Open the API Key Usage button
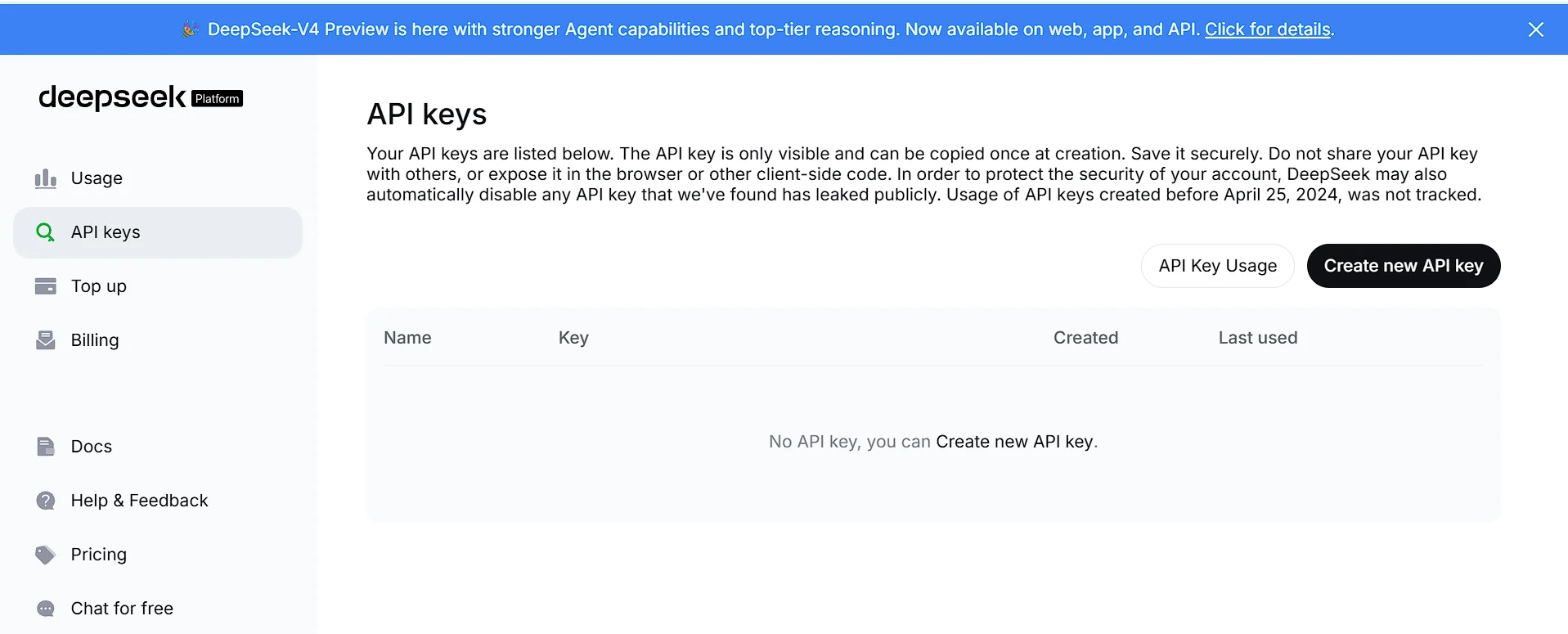The height and width of the screenshot is (634, 1568). coord(1217,266)
